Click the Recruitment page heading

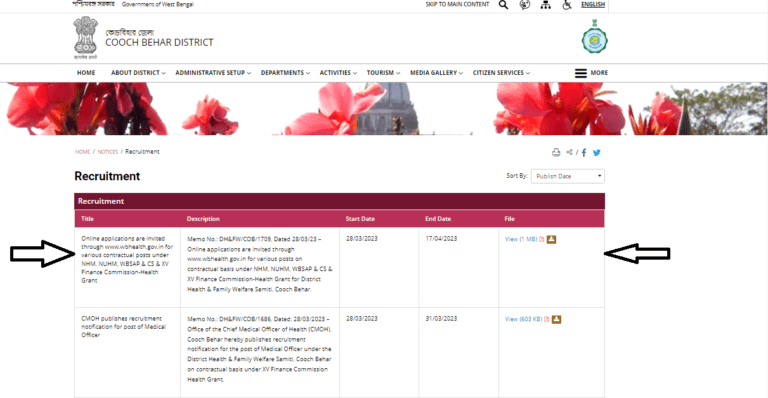(x=107, y=176)
